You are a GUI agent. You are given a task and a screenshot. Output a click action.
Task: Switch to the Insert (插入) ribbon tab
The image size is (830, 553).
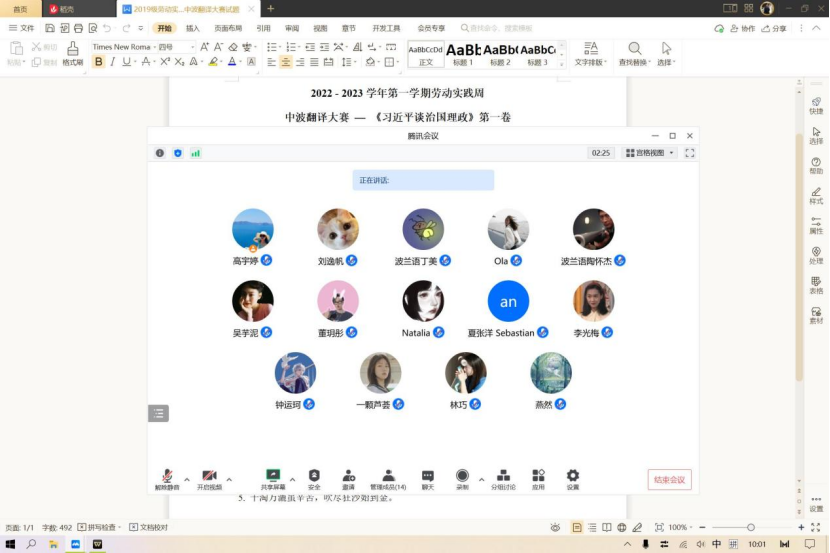click(193, 29)
